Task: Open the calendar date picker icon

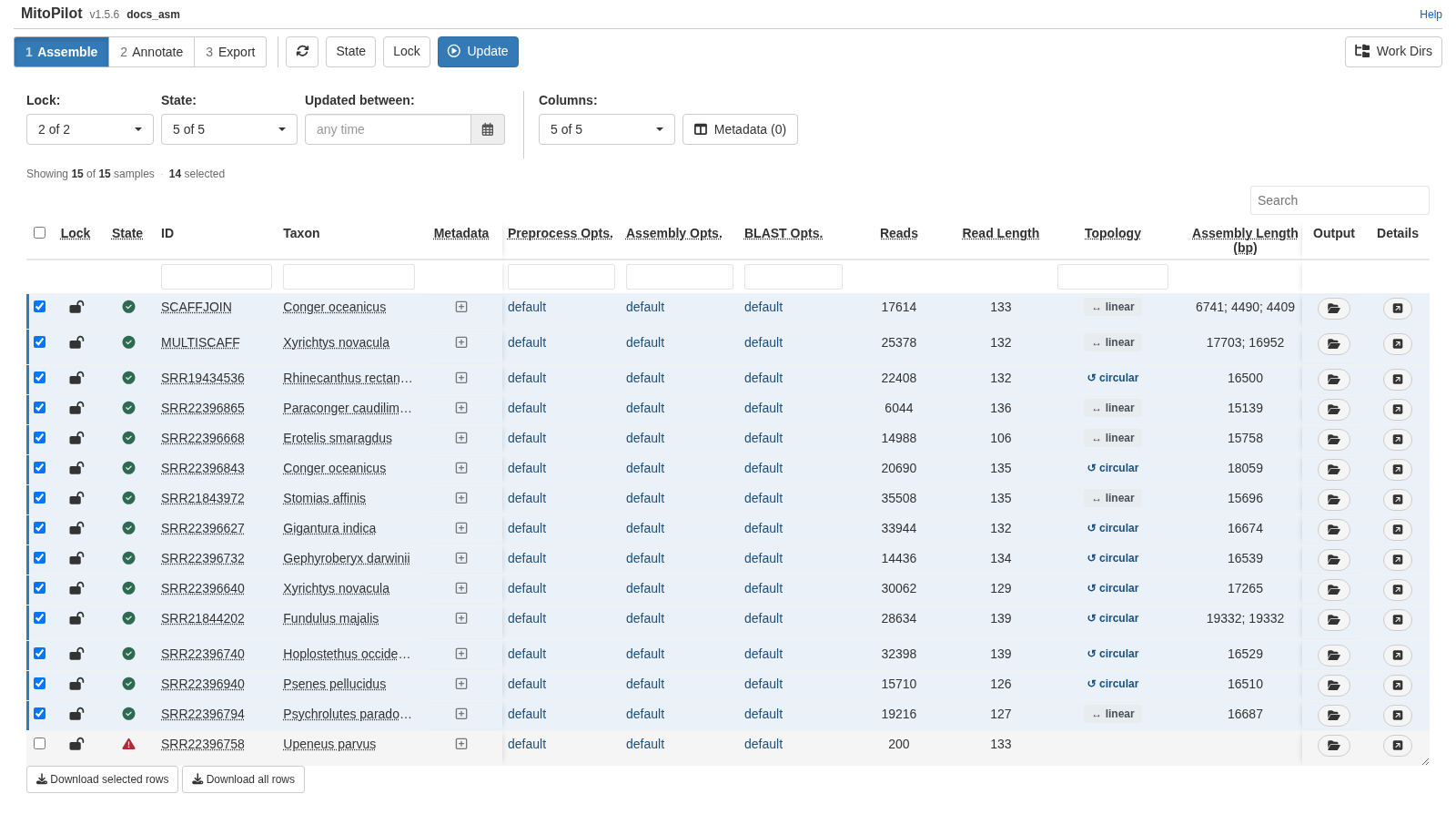Action: [488, 129]
